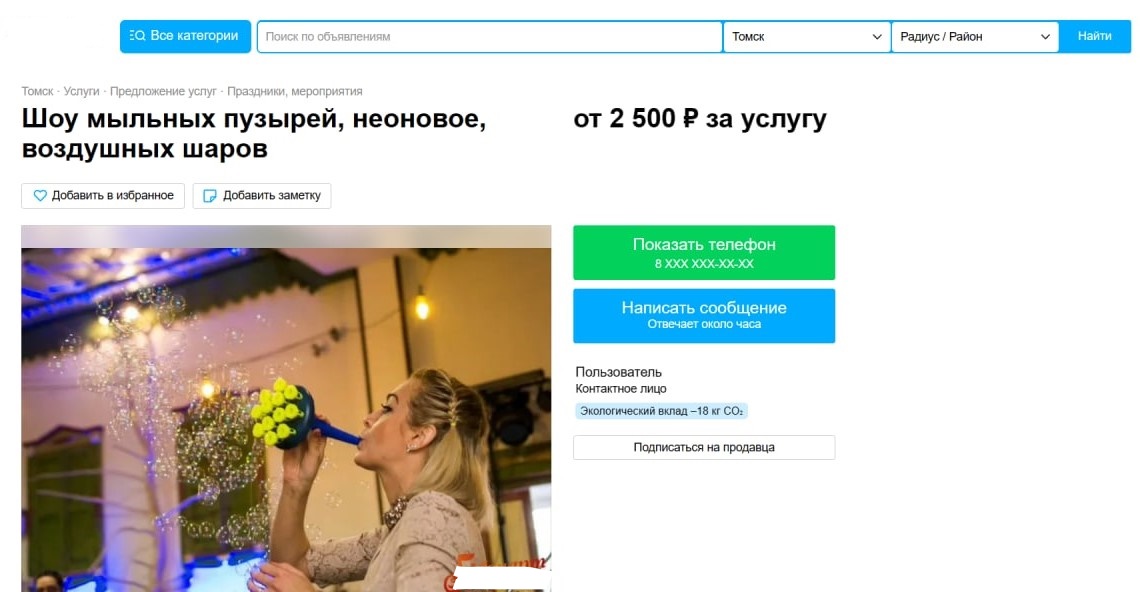Click the chevron arrow next to Томск
The image size is (1140, 592).
coord(877,36)
